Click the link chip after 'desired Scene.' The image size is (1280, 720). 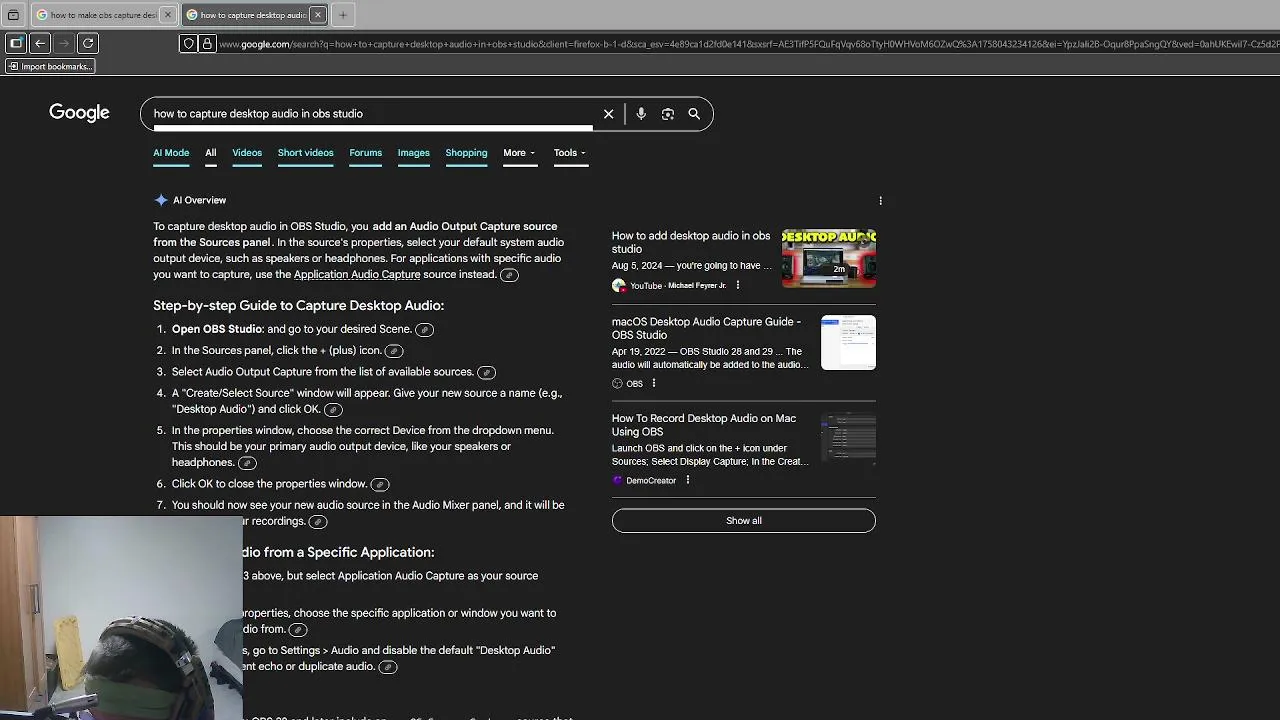point(424,330)
